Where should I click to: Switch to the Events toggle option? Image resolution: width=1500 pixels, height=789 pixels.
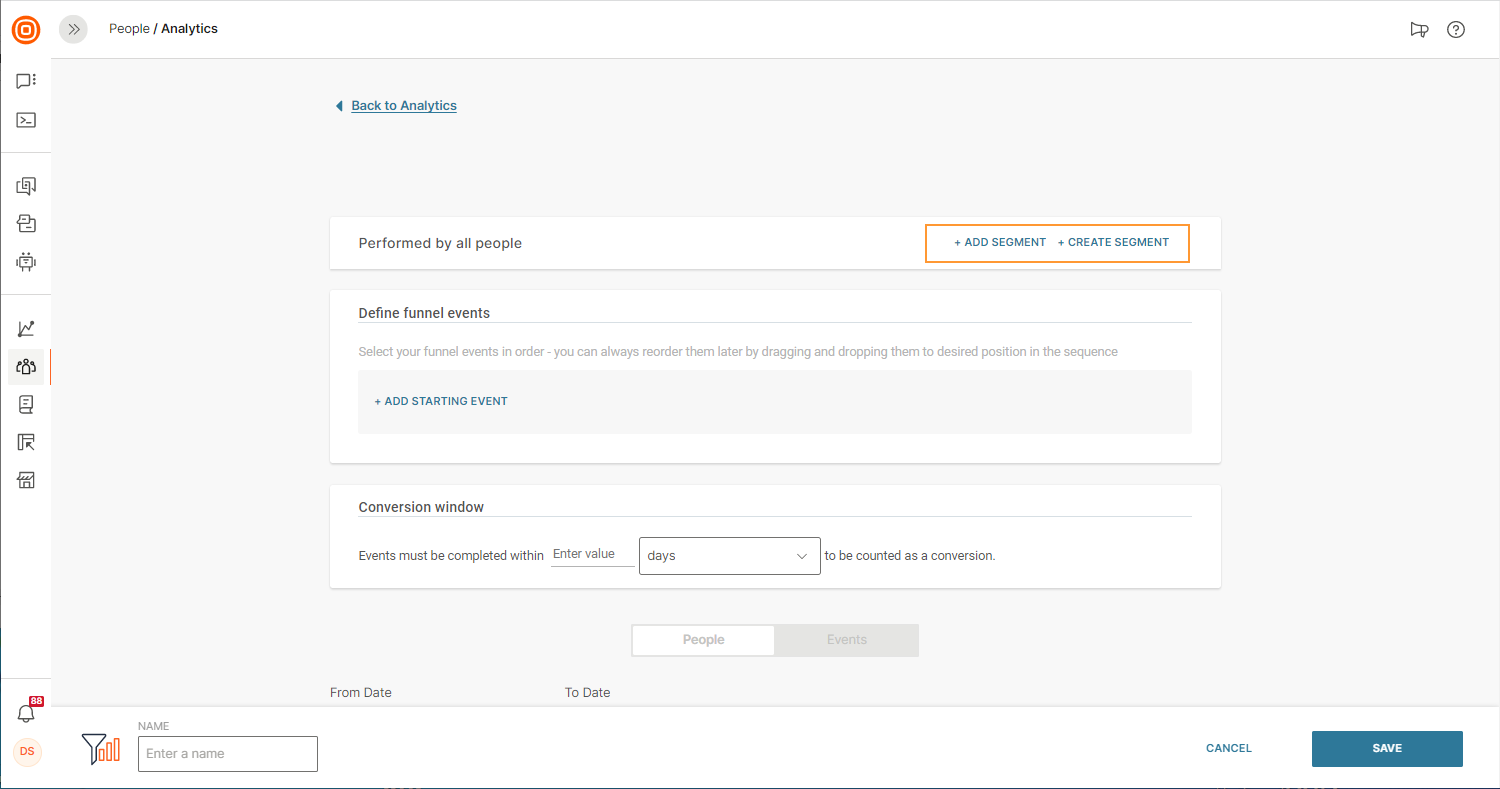pos(846,640)
